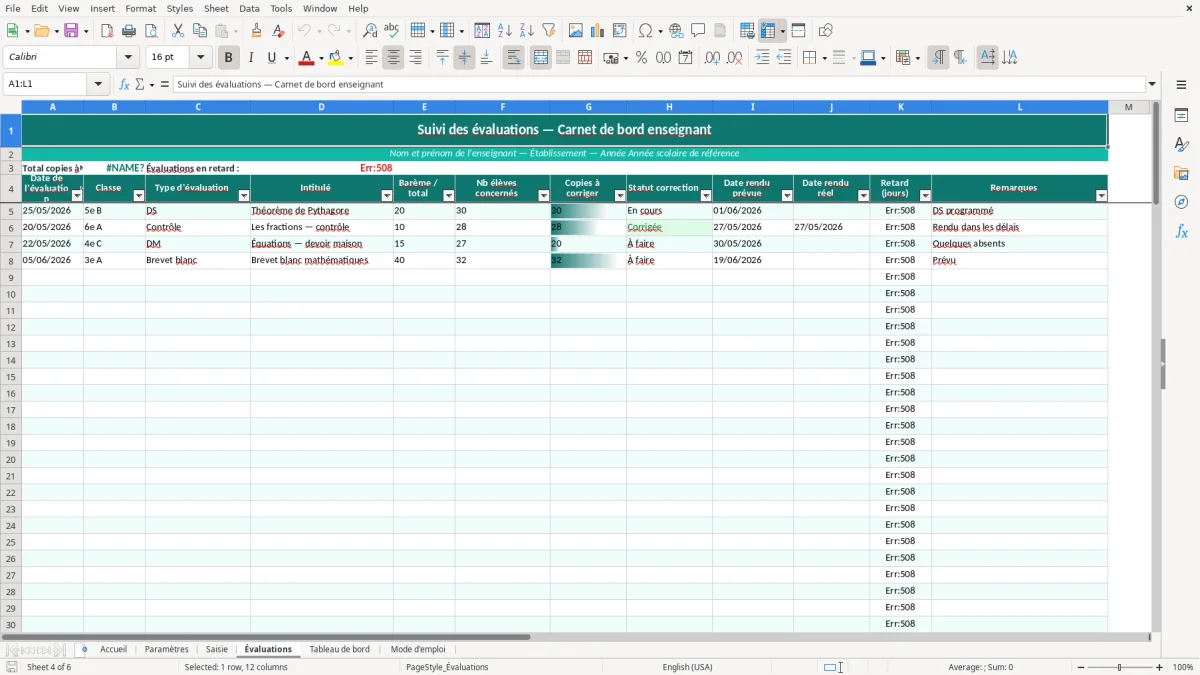1200x675 pixels.
Task: Run the spelling check
Action: coord(392,31)
